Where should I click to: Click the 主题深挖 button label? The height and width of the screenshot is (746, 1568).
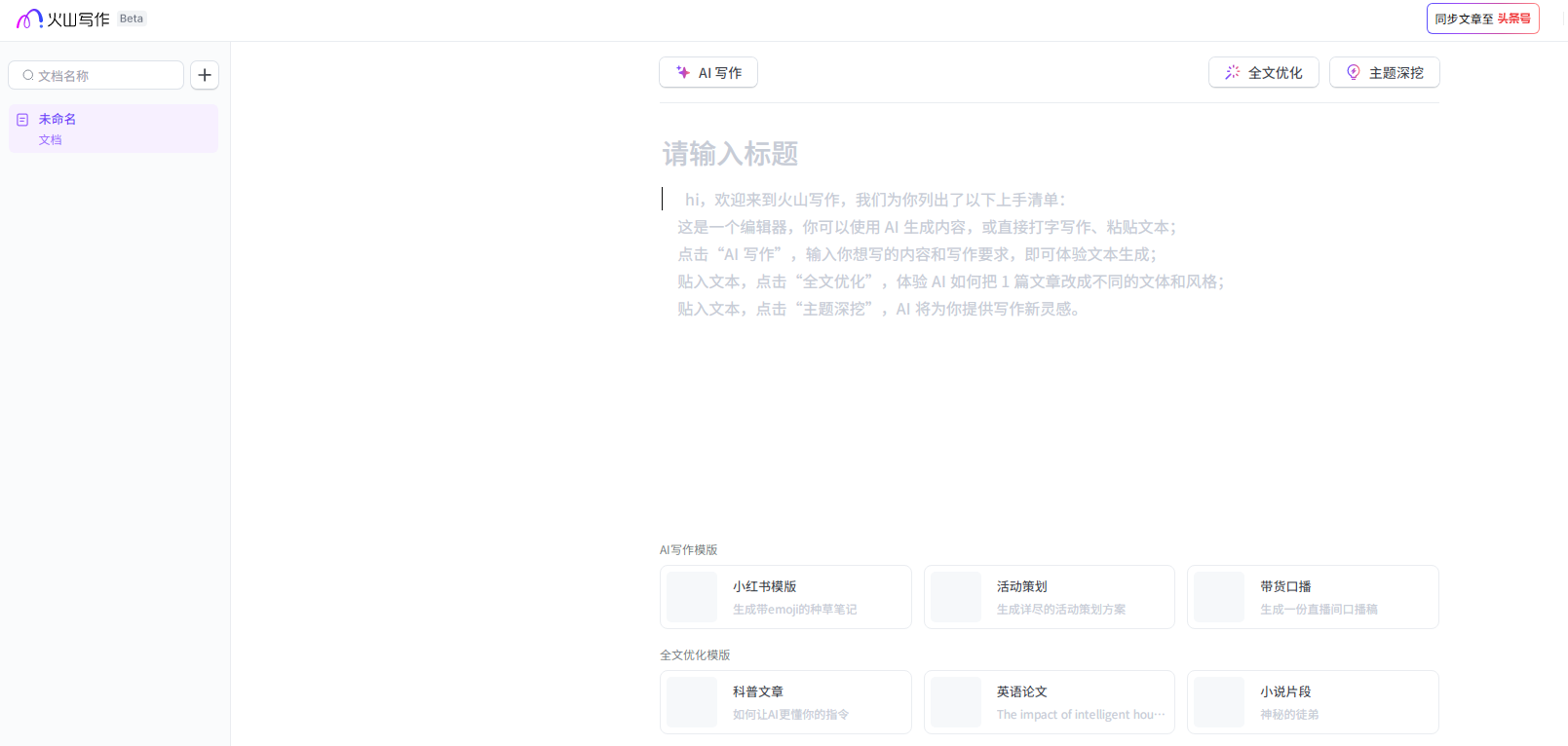(1396, 73)
